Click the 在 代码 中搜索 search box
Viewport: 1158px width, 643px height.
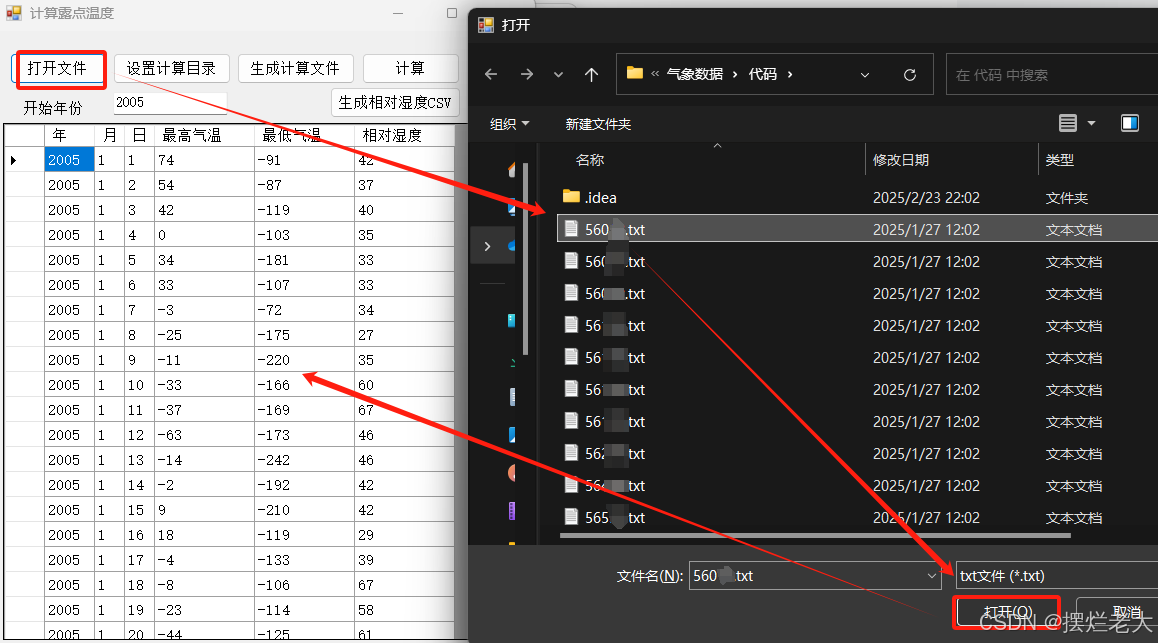tap(1052, 75)
